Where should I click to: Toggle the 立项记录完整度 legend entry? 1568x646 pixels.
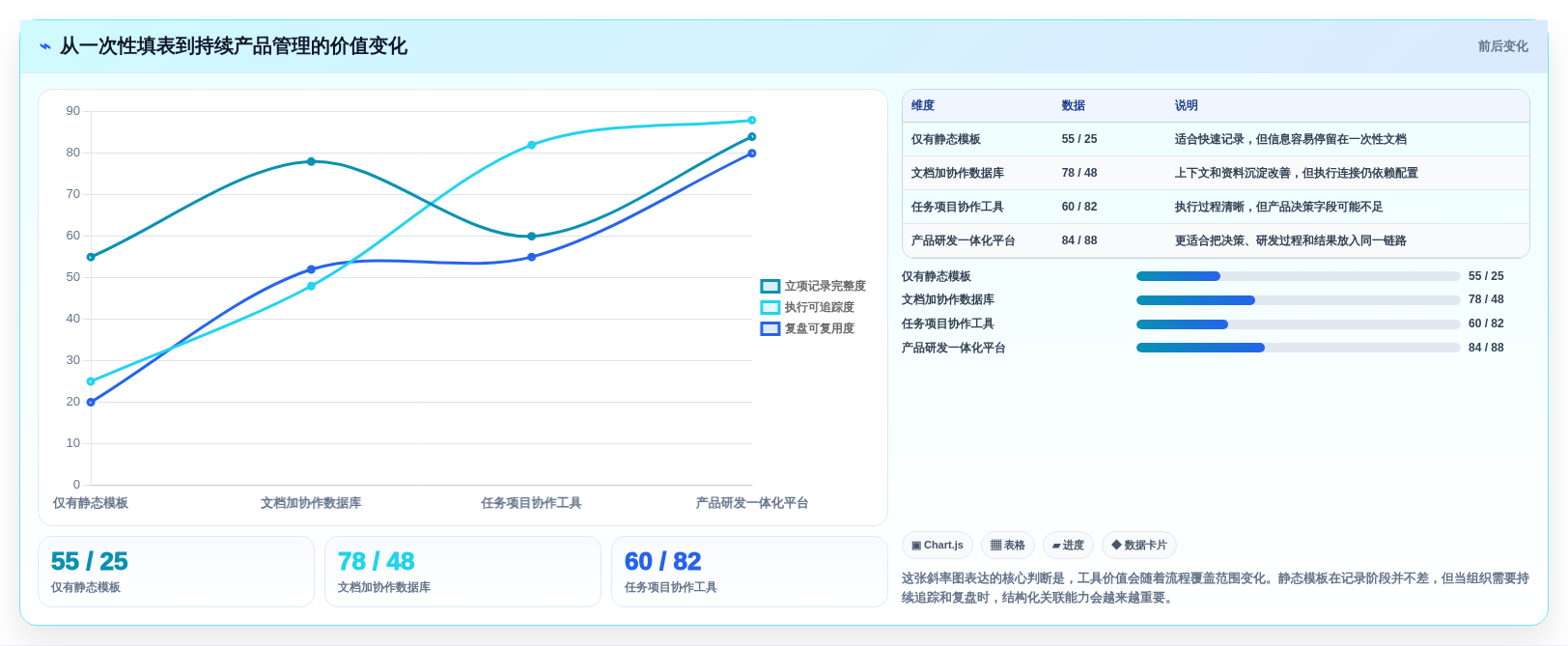tap(813, 286)
